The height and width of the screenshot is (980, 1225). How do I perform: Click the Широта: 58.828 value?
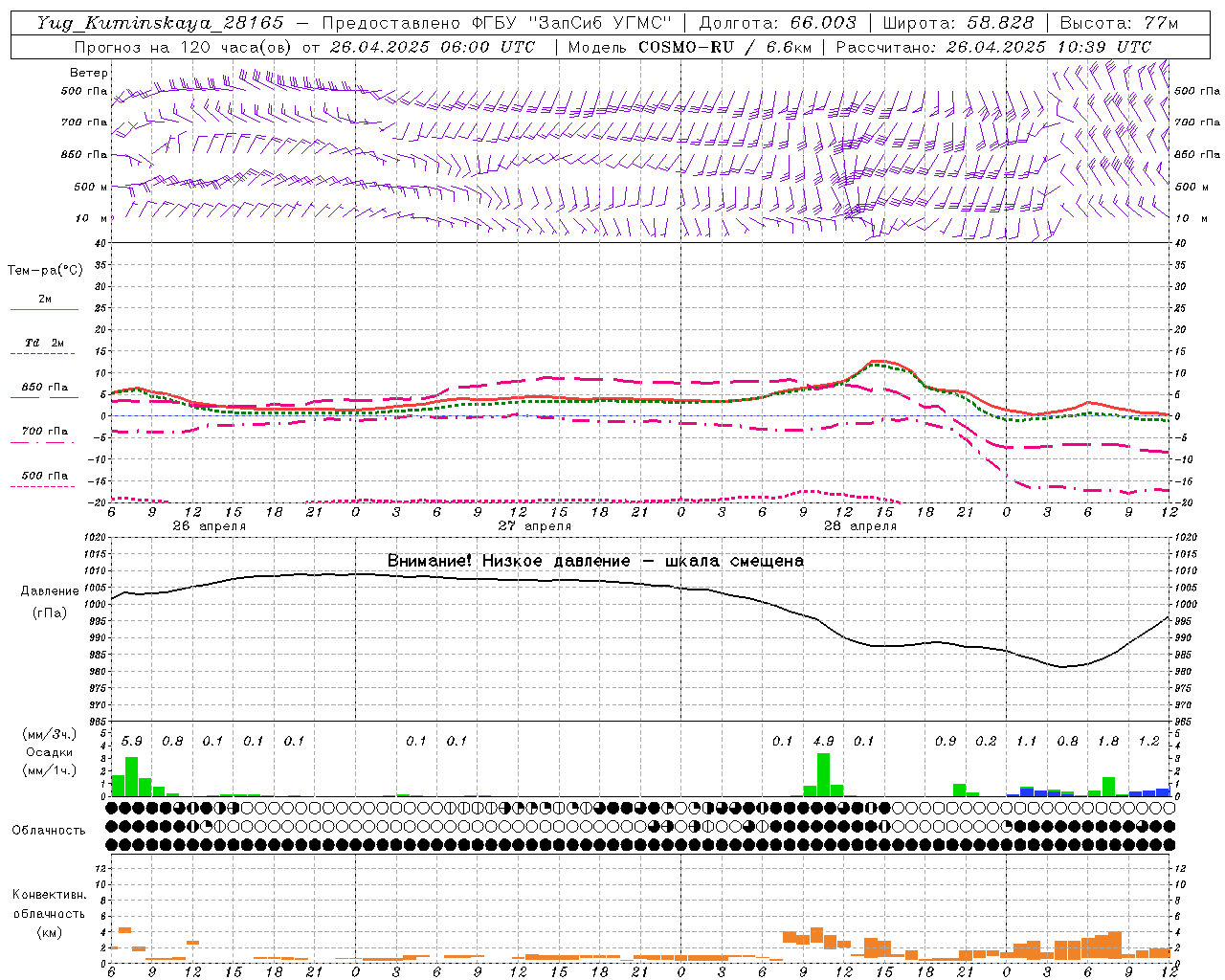coord(958,23)
